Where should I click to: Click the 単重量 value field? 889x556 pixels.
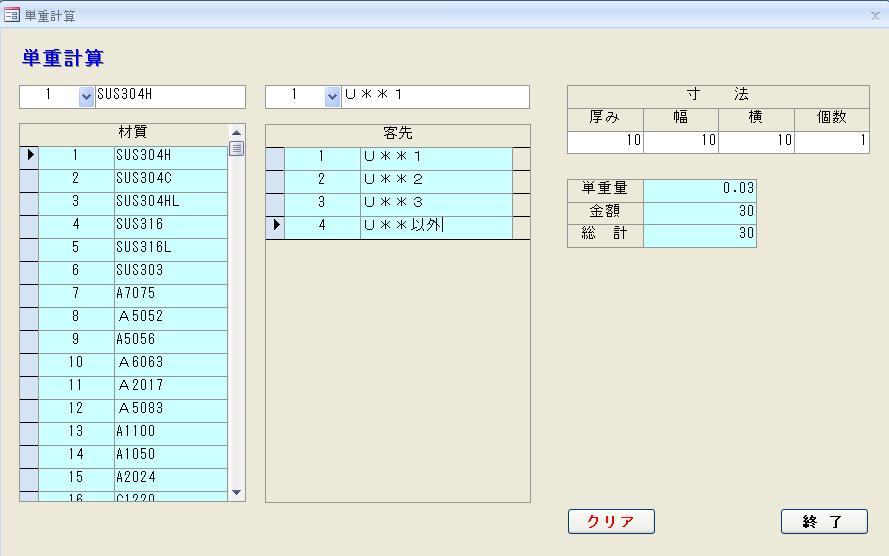(700, 188)
